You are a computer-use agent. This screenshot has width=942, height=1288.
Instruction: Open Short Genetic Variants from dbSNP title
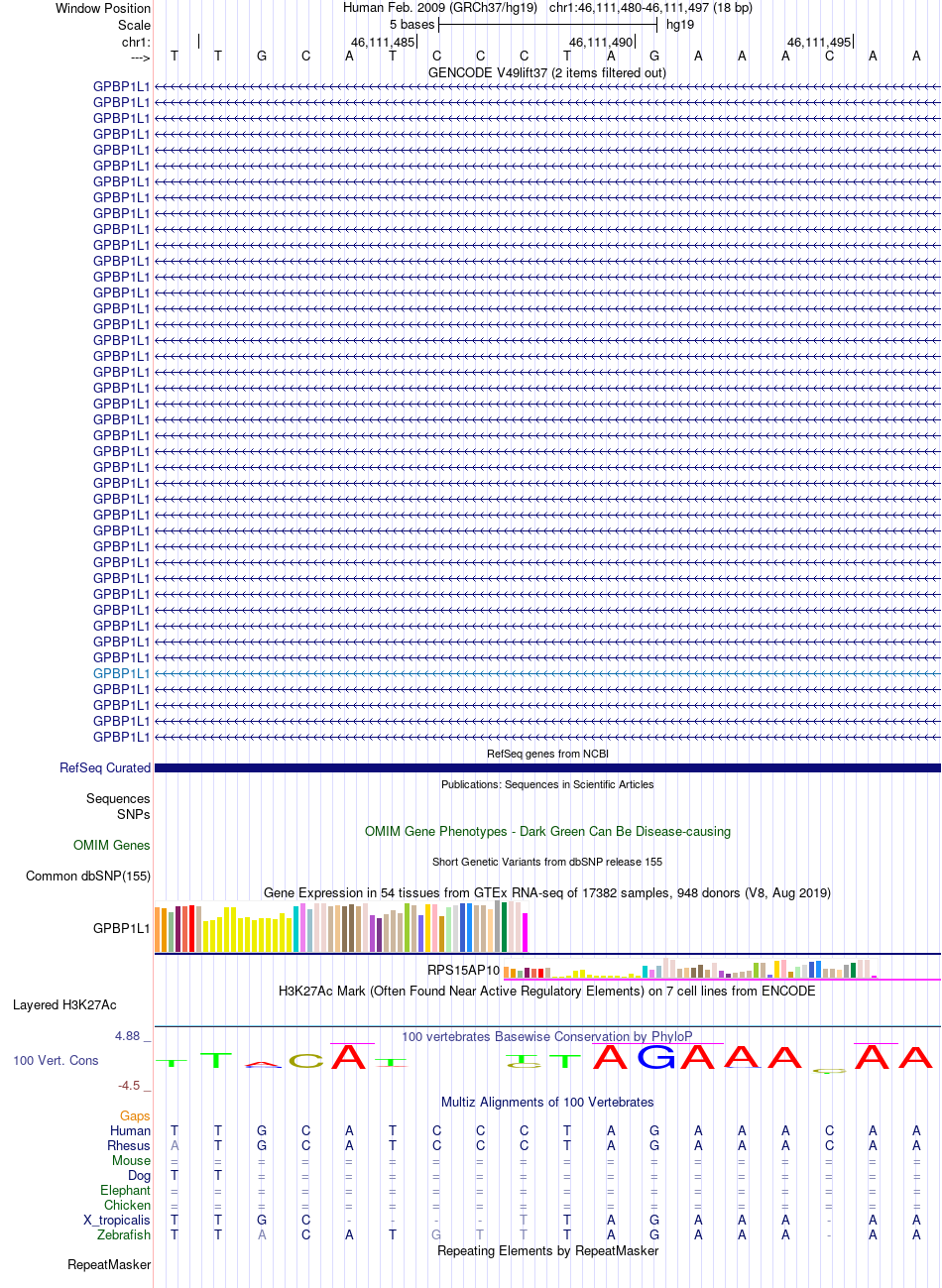[547, 862]
